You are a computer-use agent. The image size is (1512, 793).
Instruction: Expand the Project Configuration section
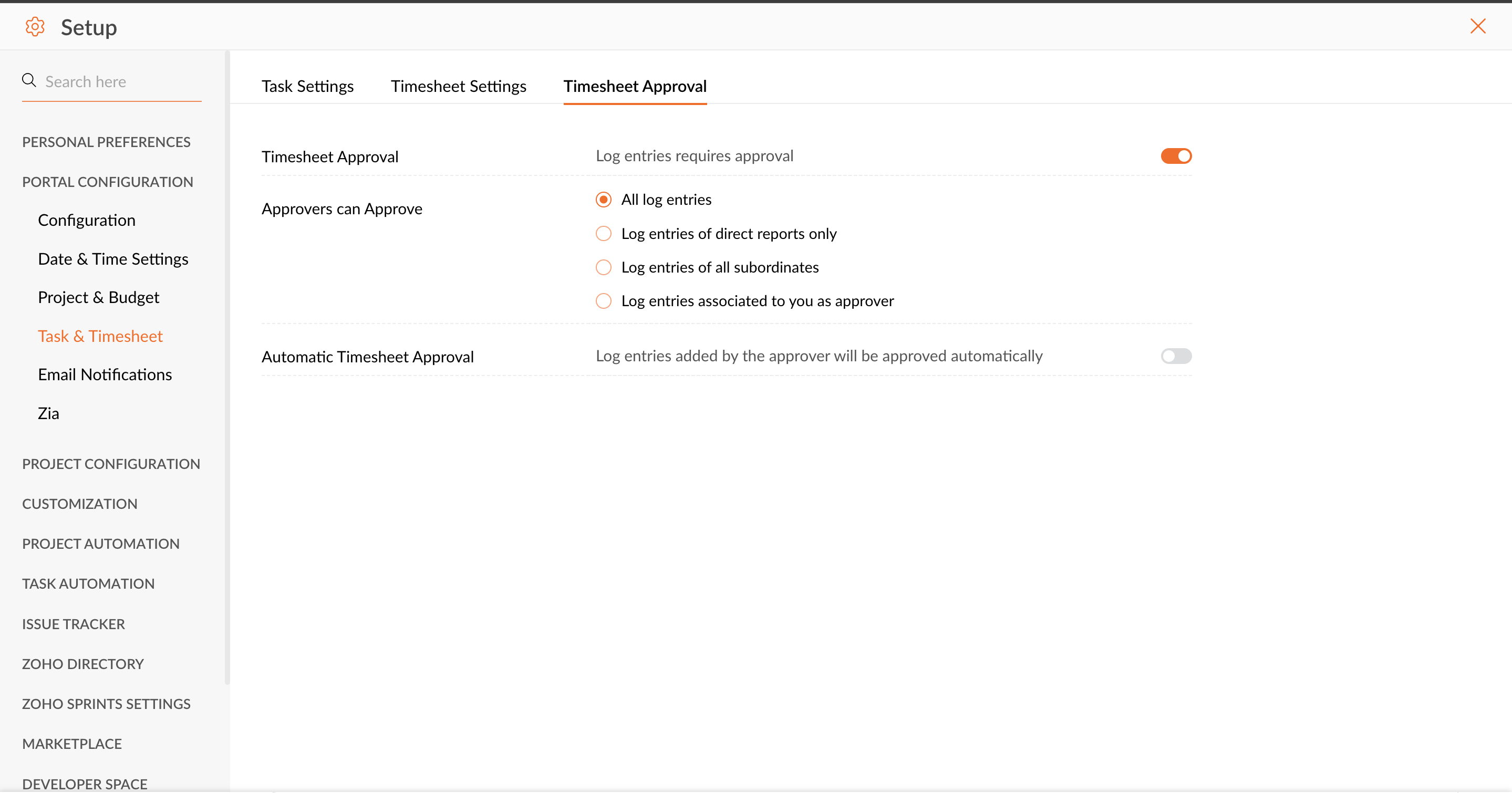[x=111, y=464]
